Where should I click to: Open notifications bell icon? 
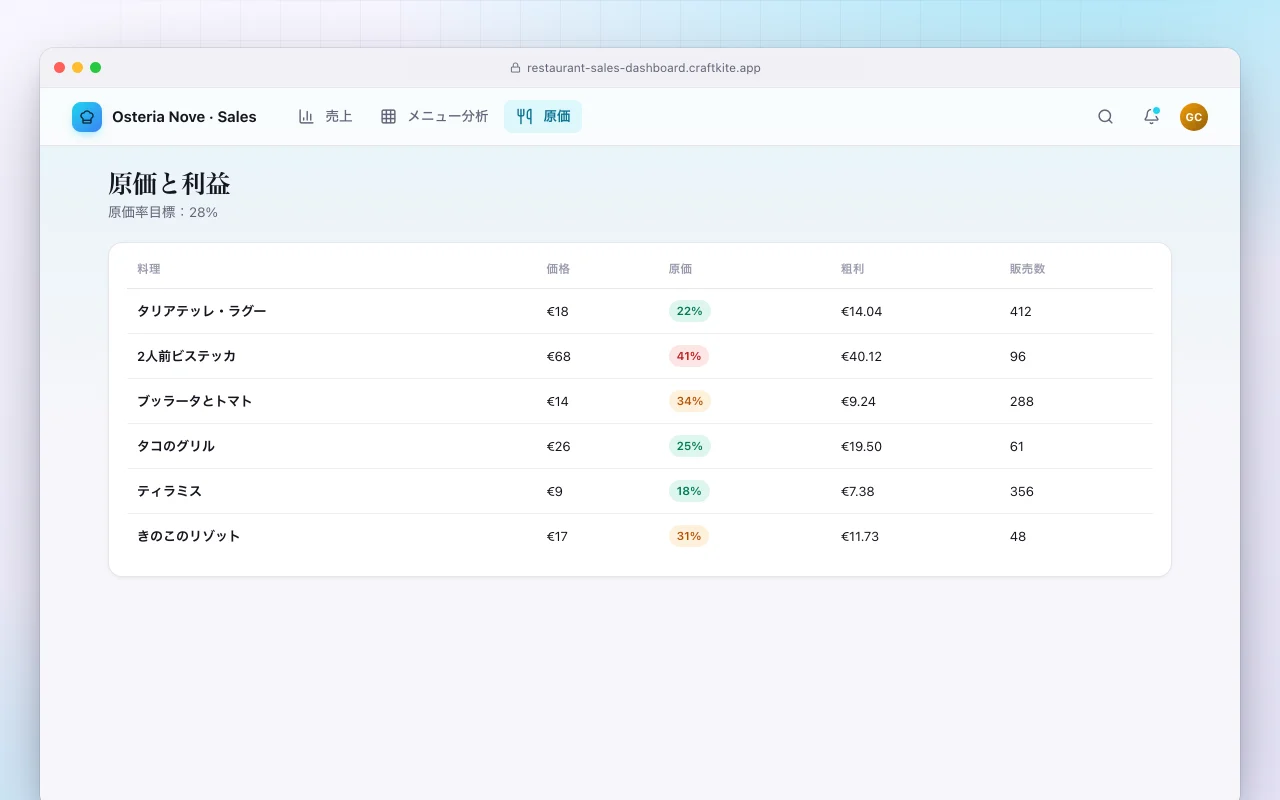point(1151,117)
